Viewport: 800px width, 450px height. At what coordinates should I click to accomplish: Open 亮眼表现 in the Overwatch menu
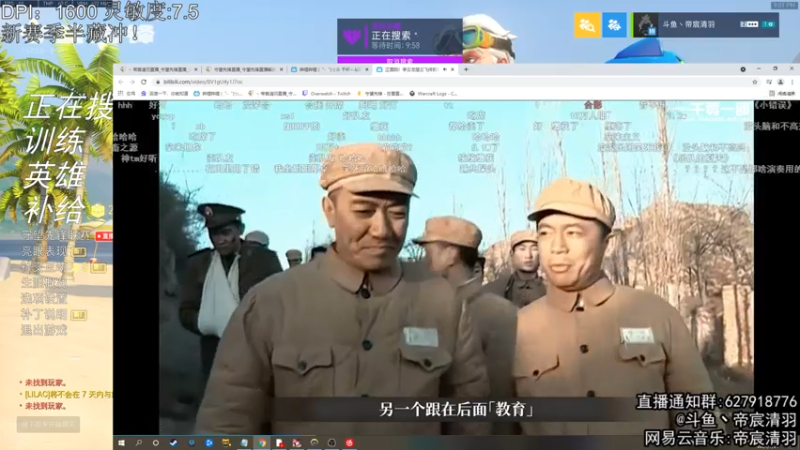(x=44, y=251)
